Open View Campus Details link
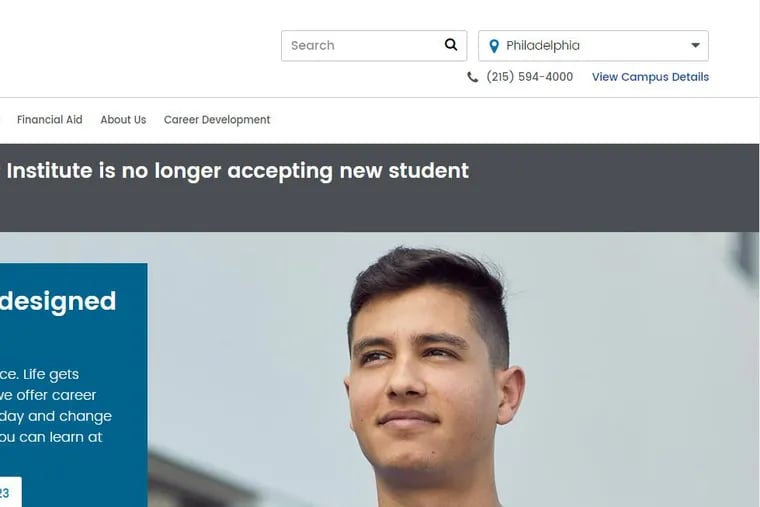 pos(650,77)
